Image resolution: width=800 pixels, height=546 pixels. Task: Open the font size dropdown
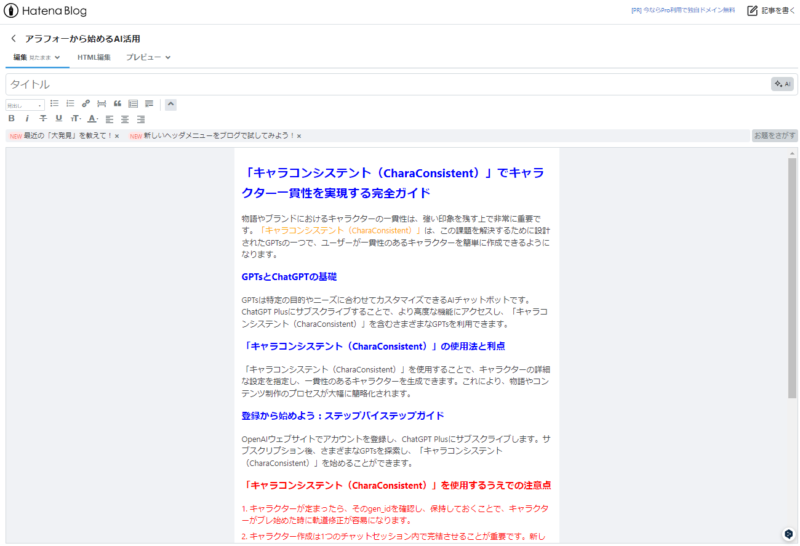pyautogui.click(x=76, y=118)
